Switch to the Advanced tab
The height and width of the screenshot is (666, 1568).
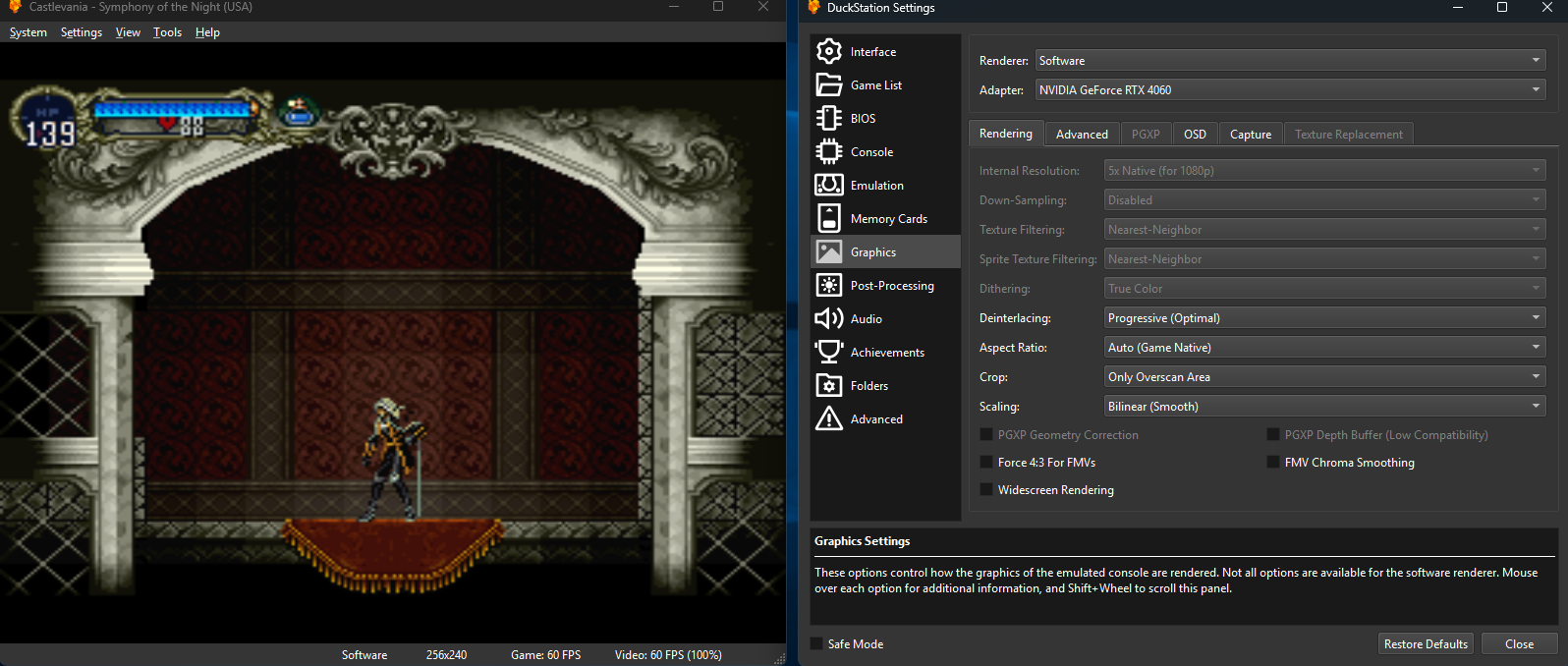click(x=1082, y=135)
